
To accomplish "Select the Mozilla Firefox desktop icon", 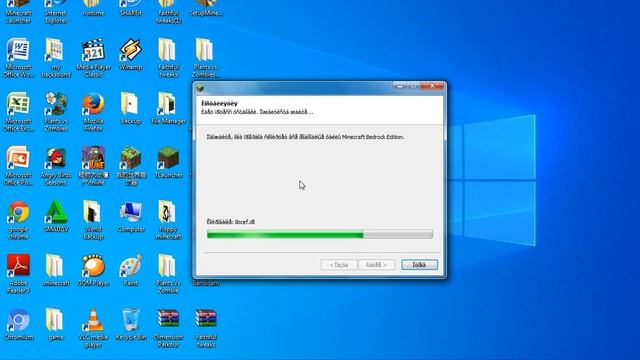I will pos(93,111).
